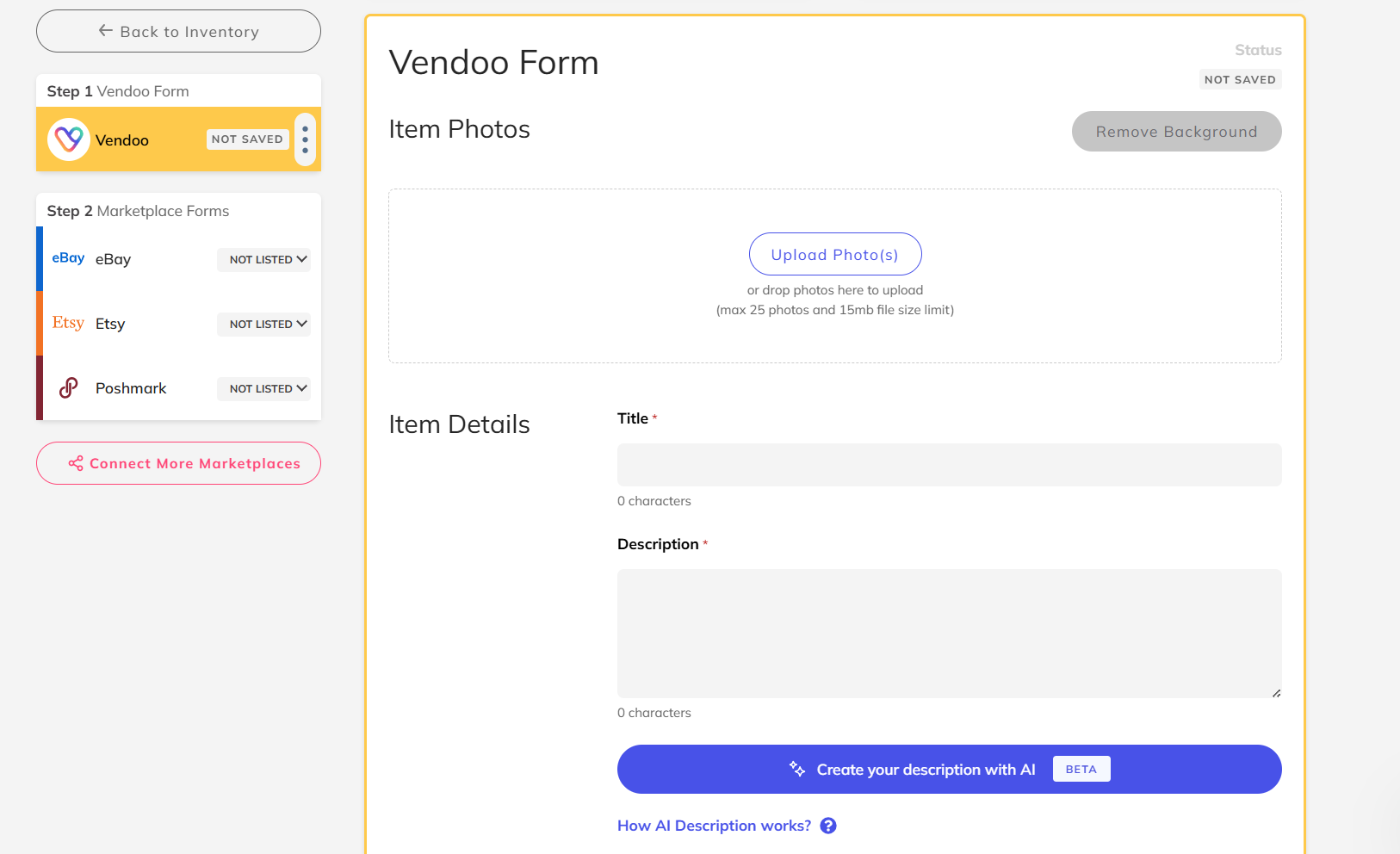
Task: Click the back arrow icon
Action: click(106, 31)
